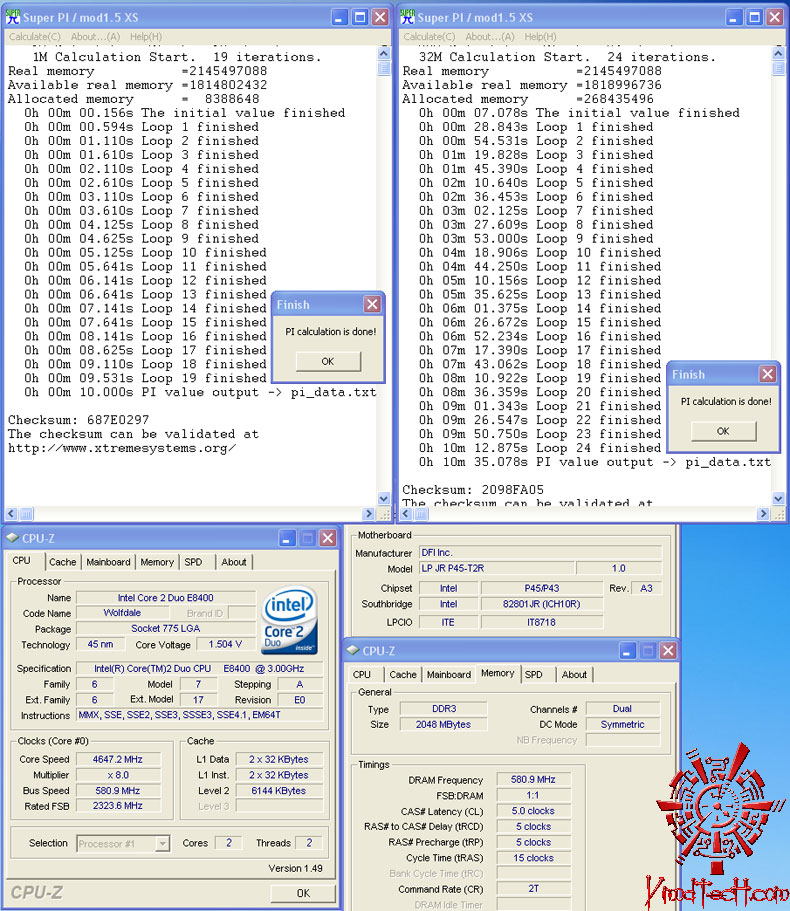Click the Intel Core 2 Duo logo
This screenshot has height=911, width=790.
tap(290, 620)
